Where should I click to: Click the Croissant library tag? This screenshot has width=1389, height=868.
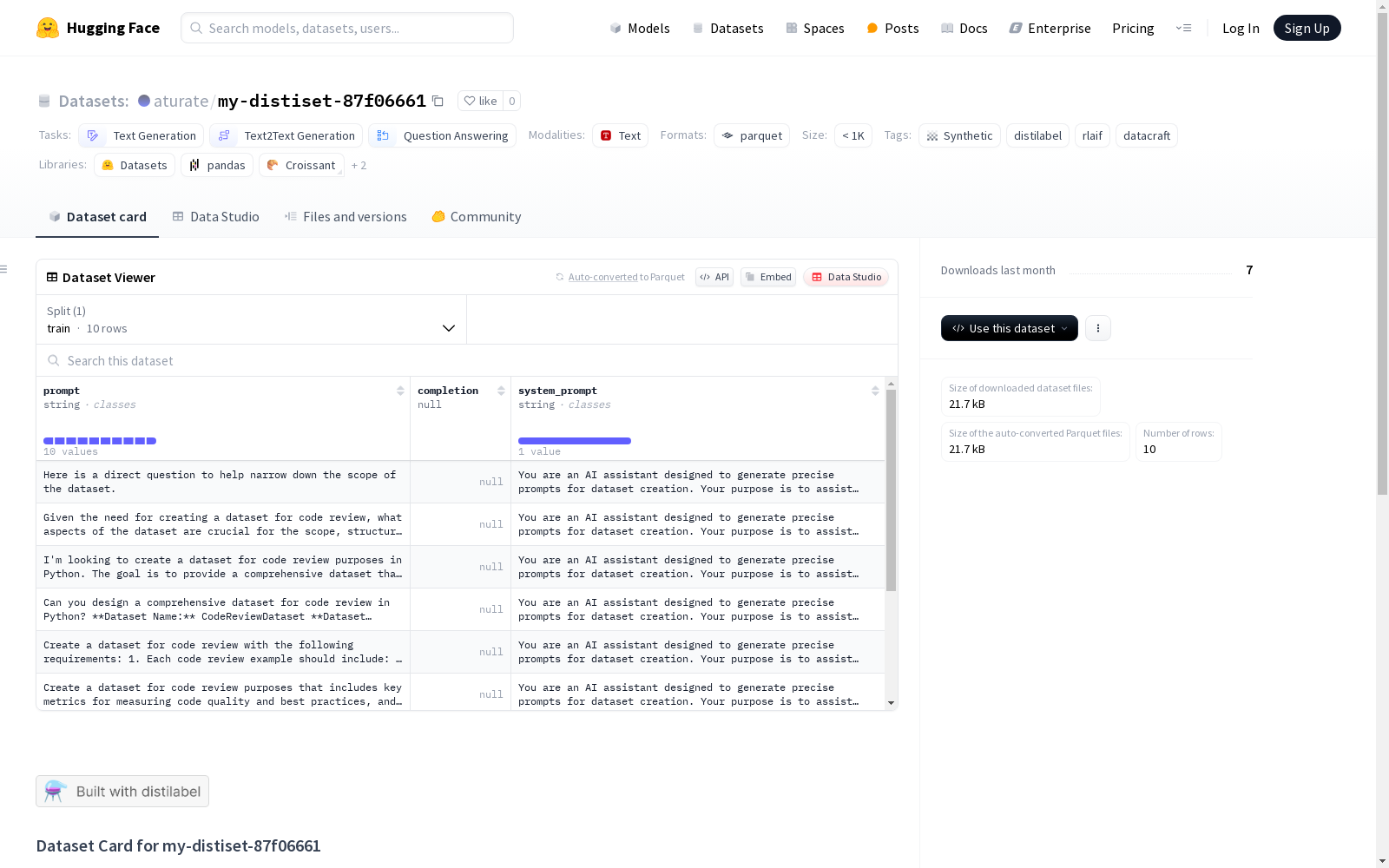301,165
